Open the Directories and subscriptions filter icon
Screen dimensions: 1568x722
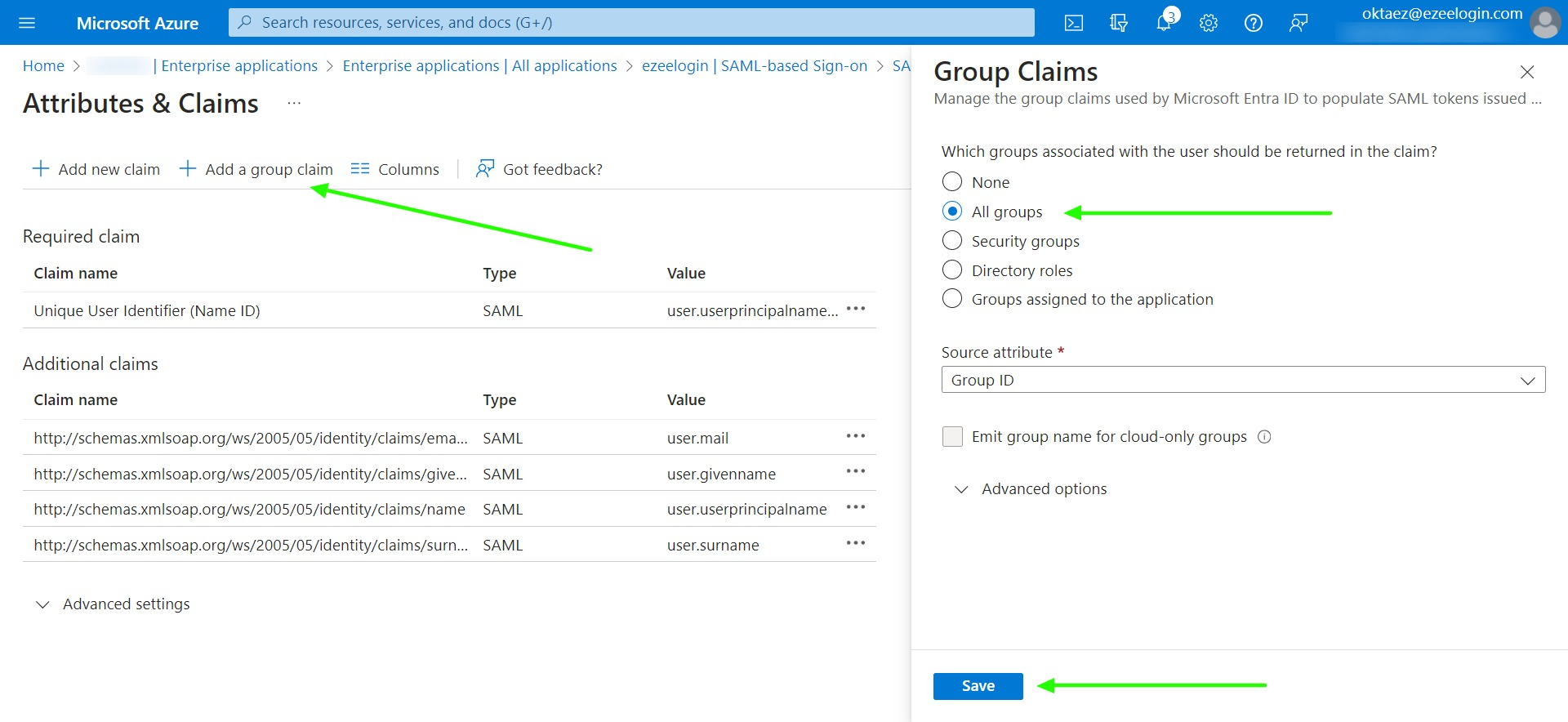point(1119,23)
